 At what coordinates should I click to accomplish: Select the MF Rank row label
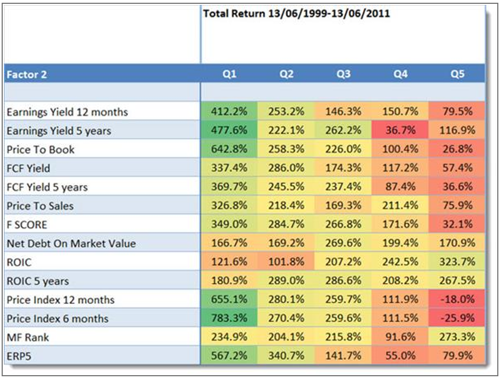pyautogui.click(x=28, y=337)
